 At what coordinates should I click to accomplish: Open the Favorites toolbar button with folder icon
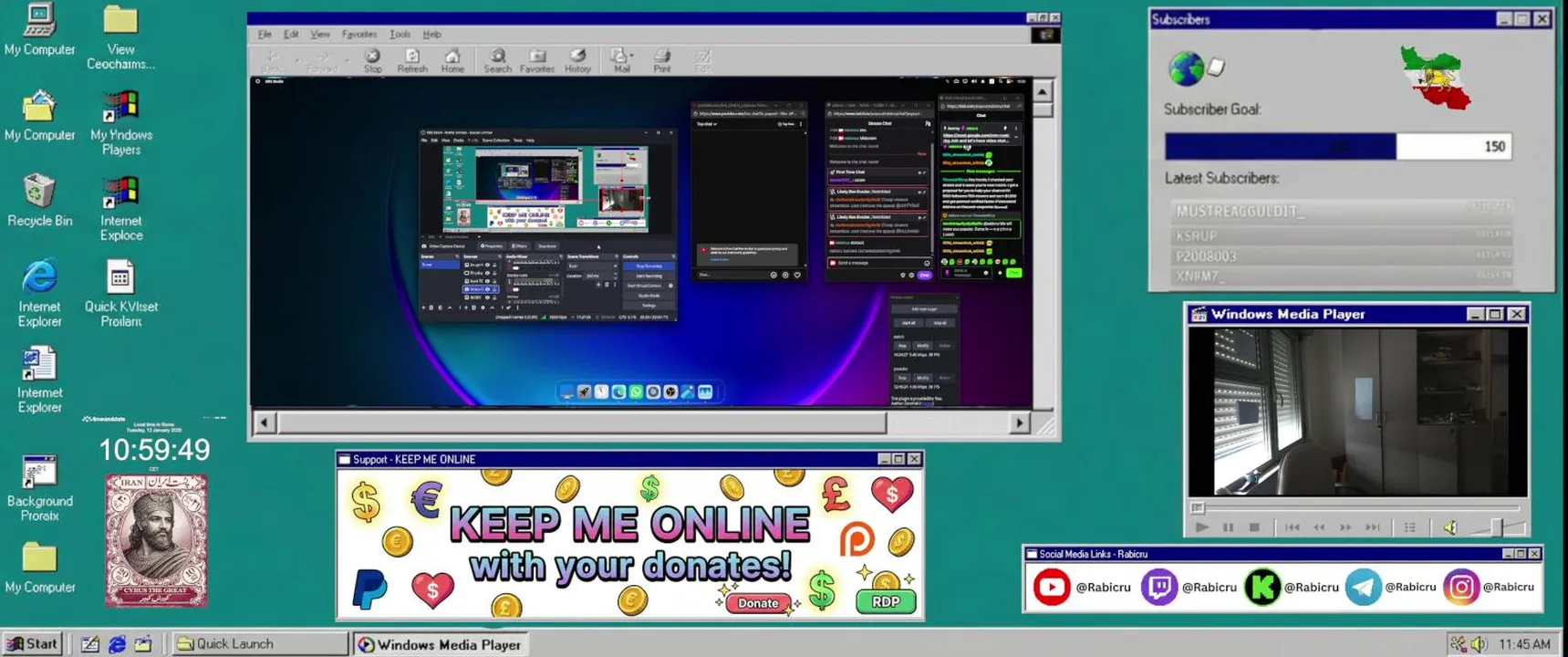pyautogui.click(x=537, y=61)
